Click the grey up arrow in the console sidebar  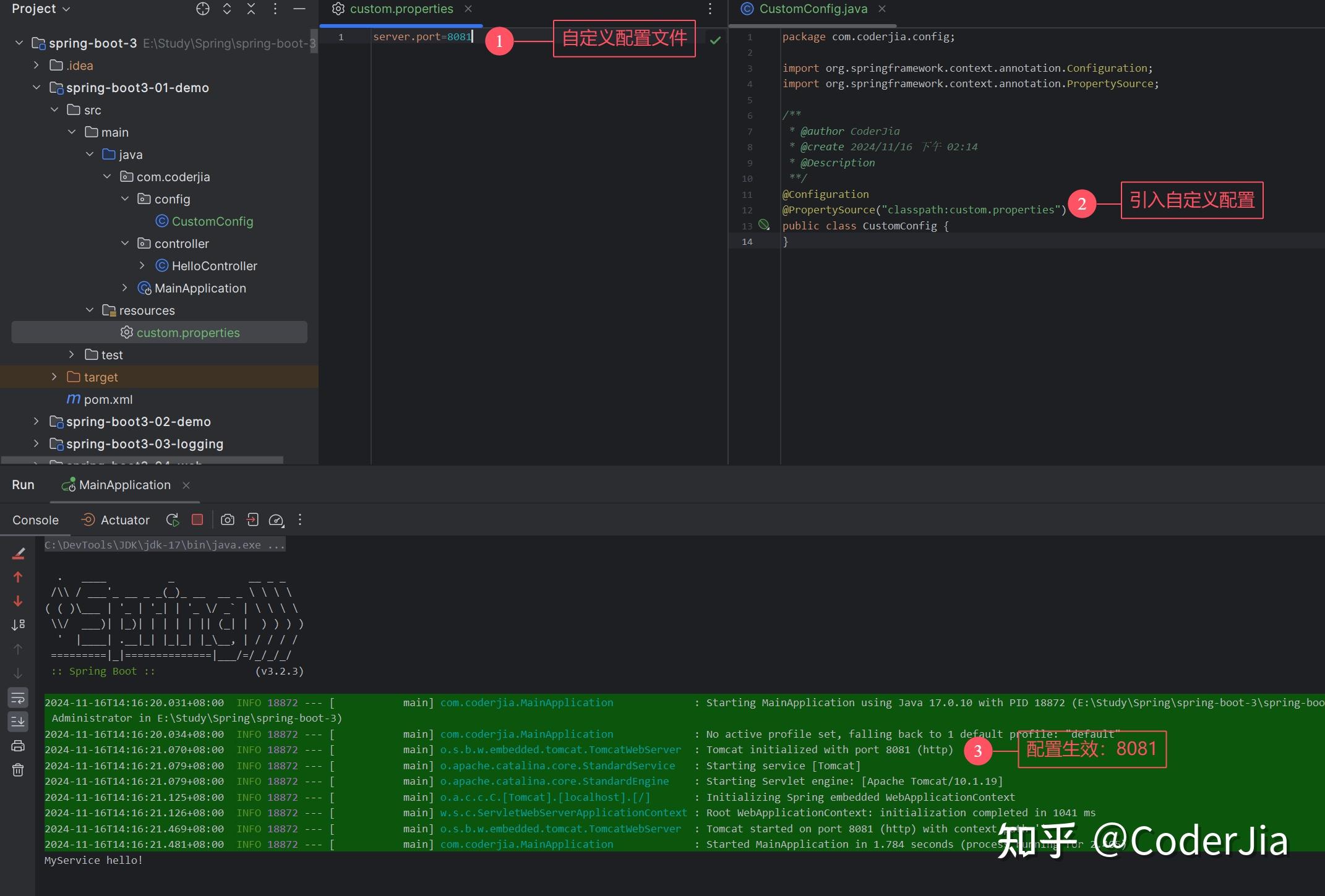18,649
